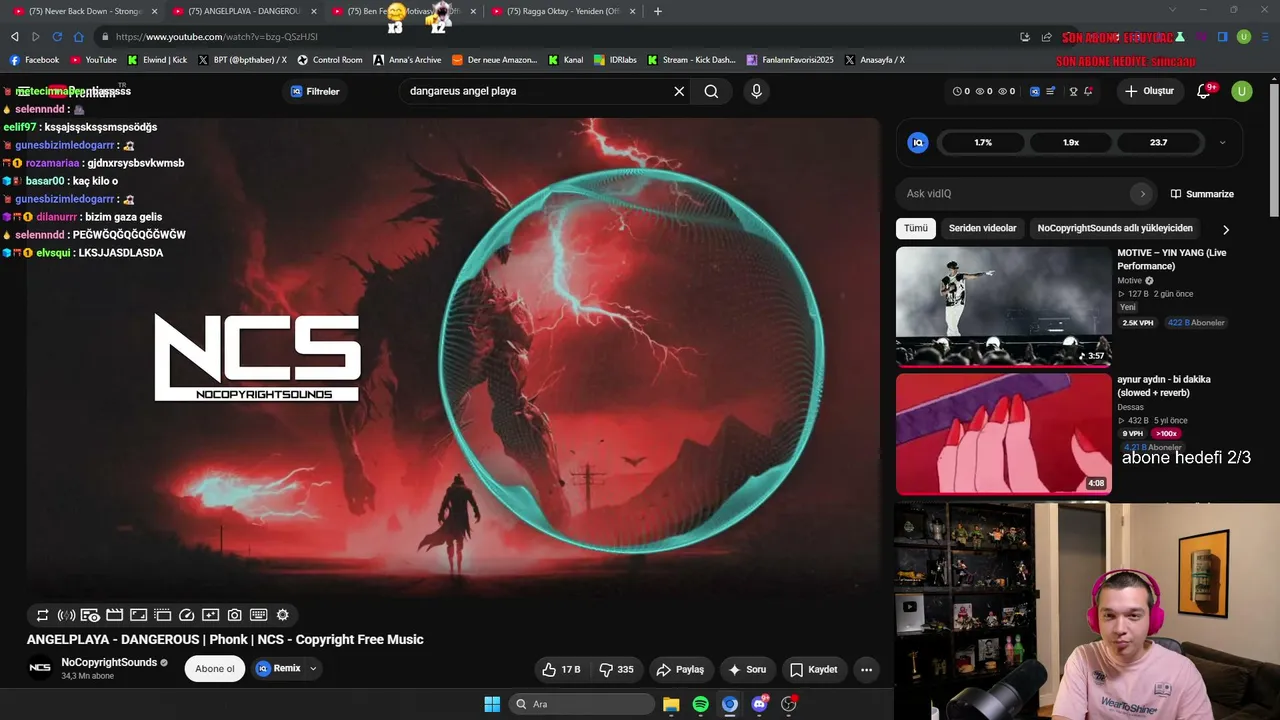
Task: Click the Oluştur create button
Action: pyautogui.click(x=1149, y=91)
